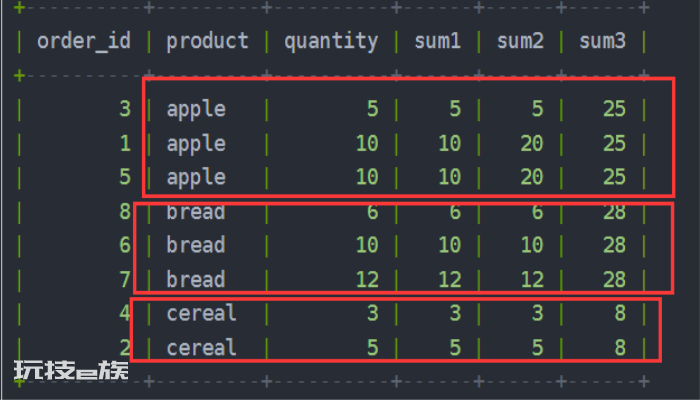Viewport: 700px width, 400px height.
Task: Click sum3 value 28 in order 6 row
Action: click(x=614, y=245)
